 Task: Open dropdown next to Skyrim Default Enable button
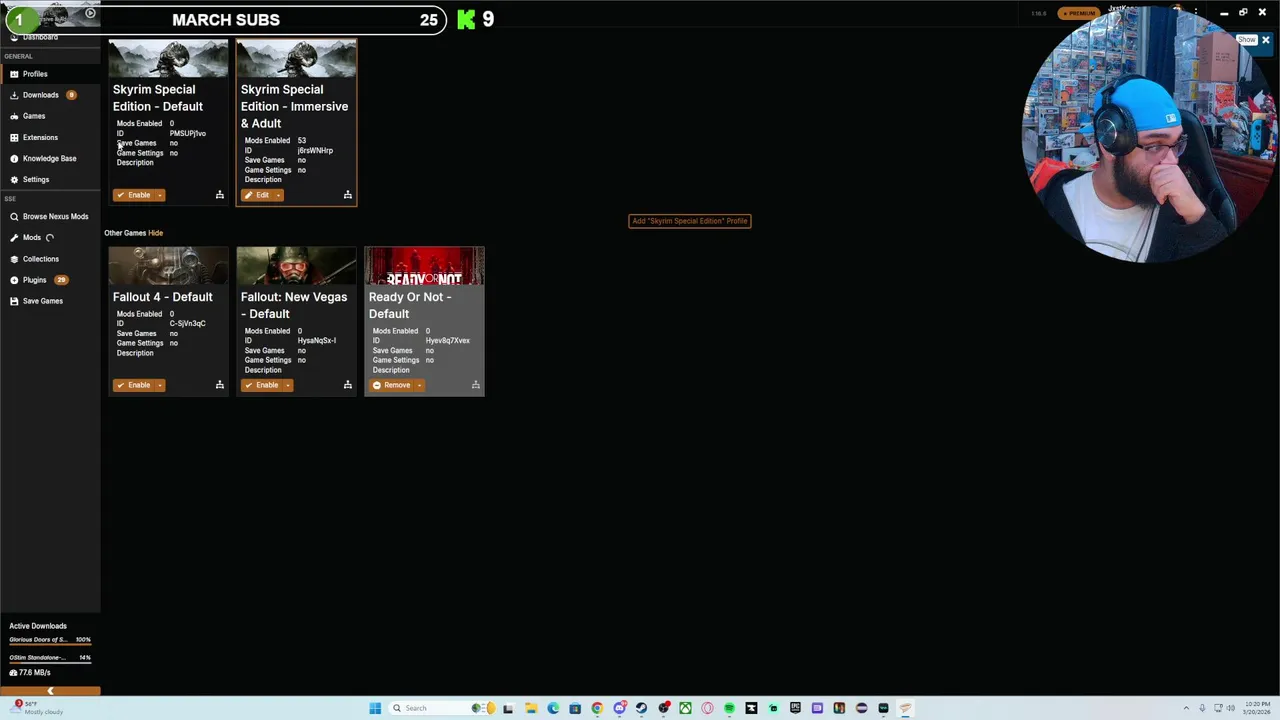[160, 195]
